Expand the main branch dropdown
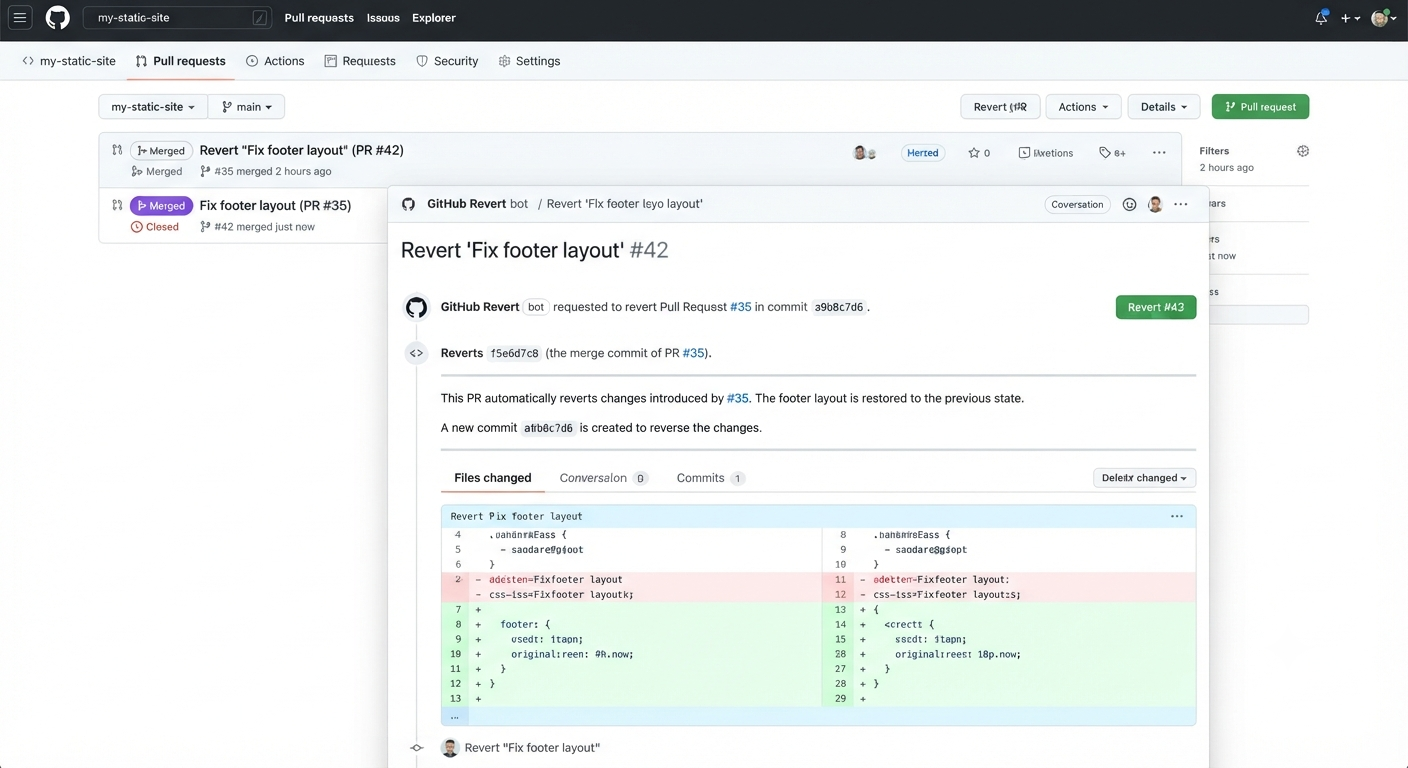 (246, 107)
